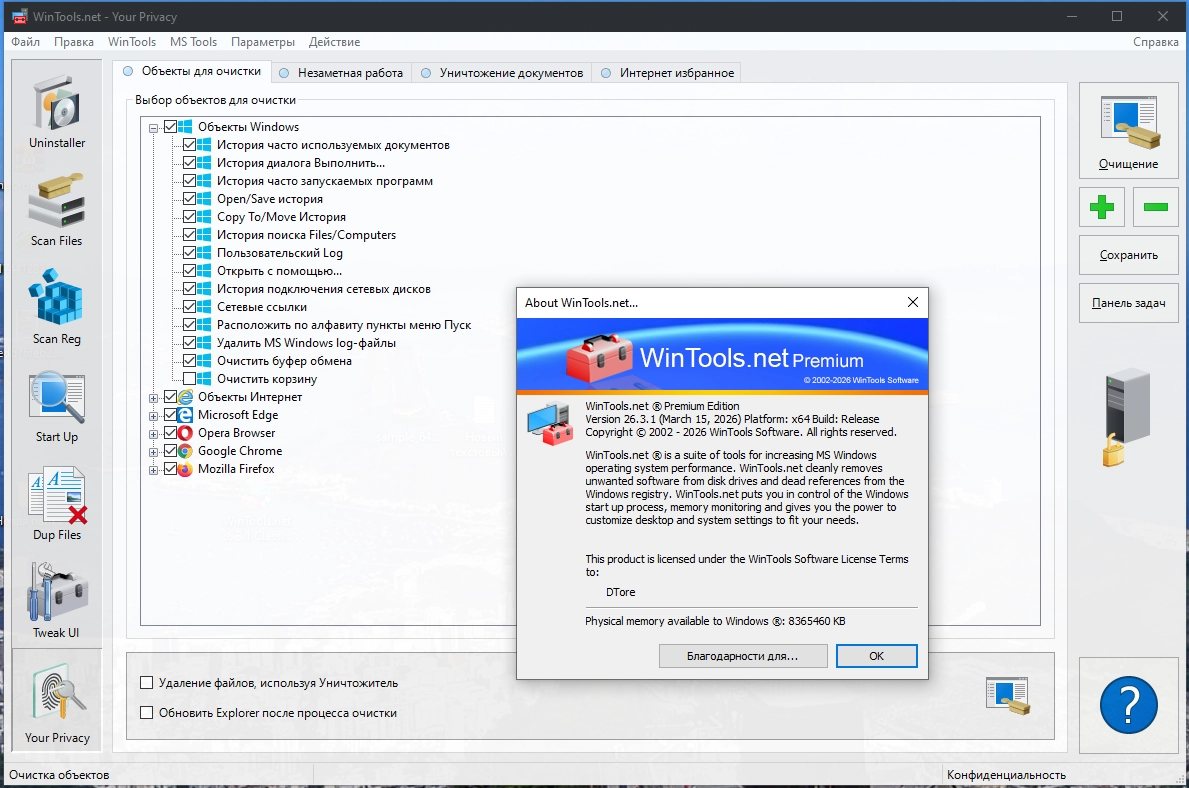Click the Панель задач button
Screen dimensions: 1189x788
pos(1128,303)
